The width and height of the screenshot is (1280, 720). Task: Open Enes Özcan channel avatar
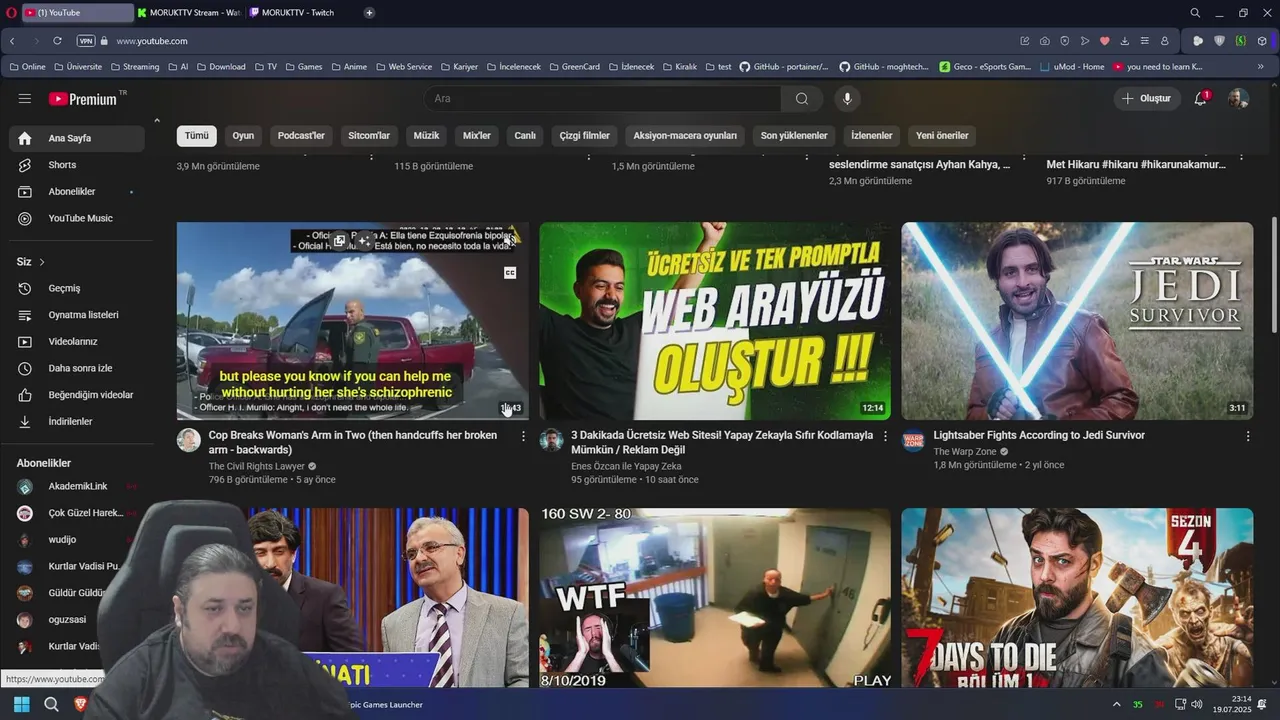click(551, 440)
